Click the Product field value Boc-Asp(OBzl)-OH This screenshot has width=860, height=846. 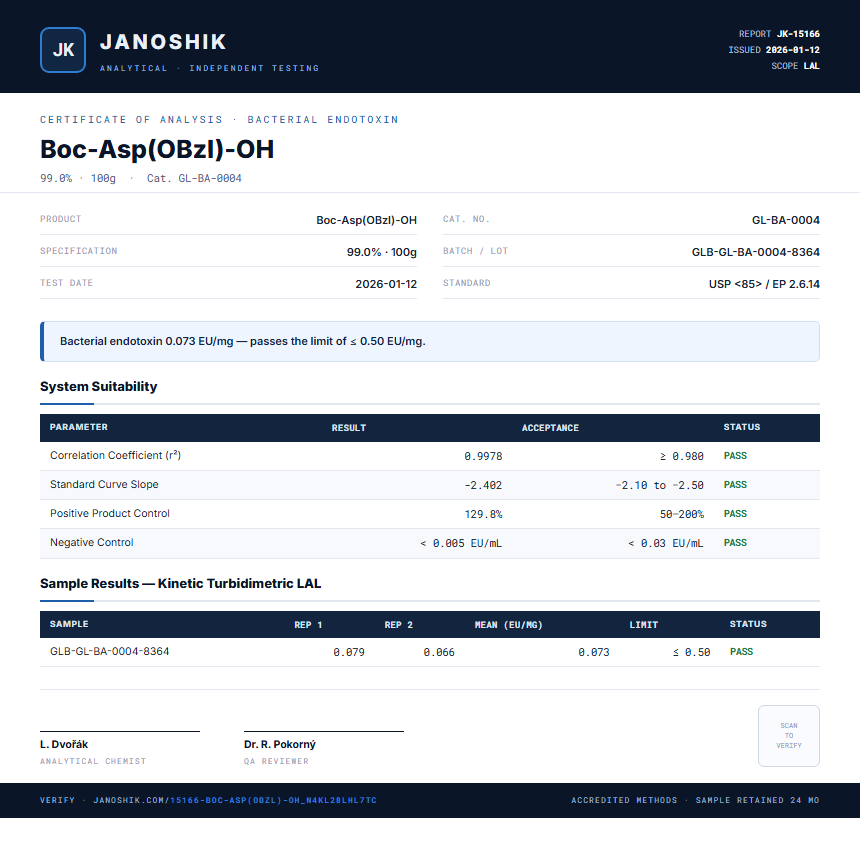366,220
